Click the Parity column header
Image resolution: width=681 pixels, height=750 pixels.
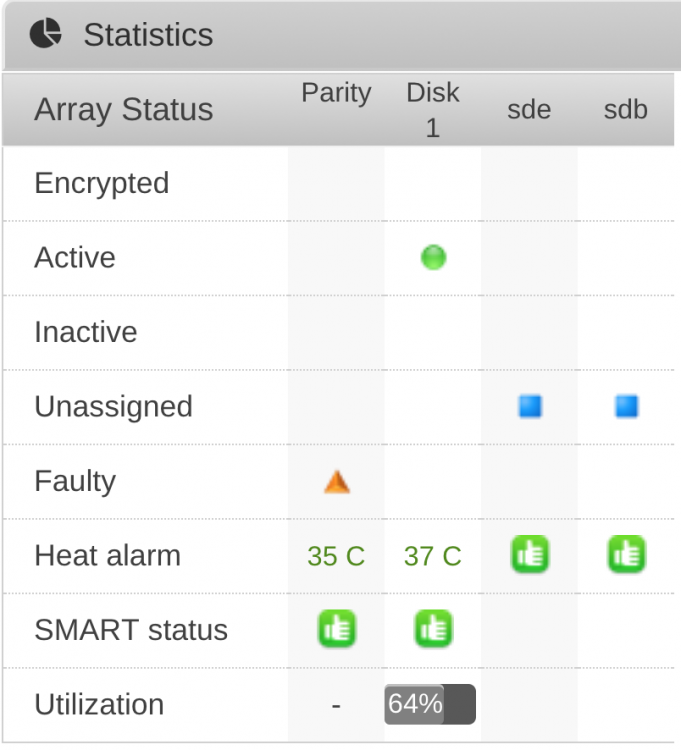(x=336, y=92)
